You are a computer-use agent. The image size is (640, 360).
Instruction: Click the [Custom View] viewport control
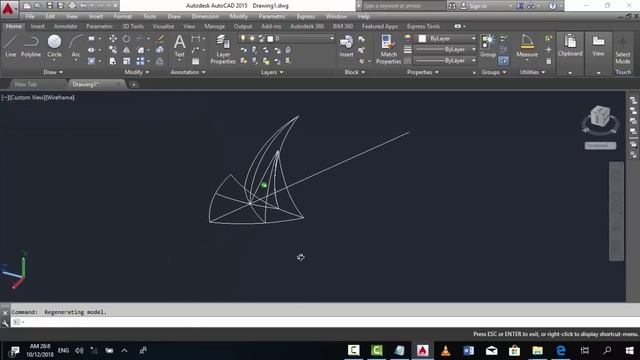click(28, 98)
